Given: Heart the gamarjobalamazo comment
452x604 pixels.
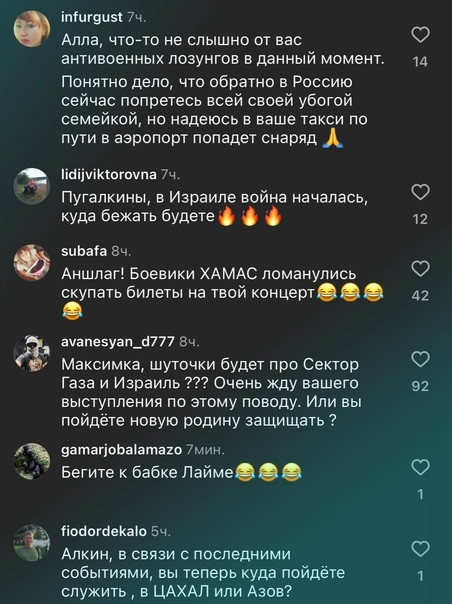Looking at the screenshot, I should pos(420,467).
